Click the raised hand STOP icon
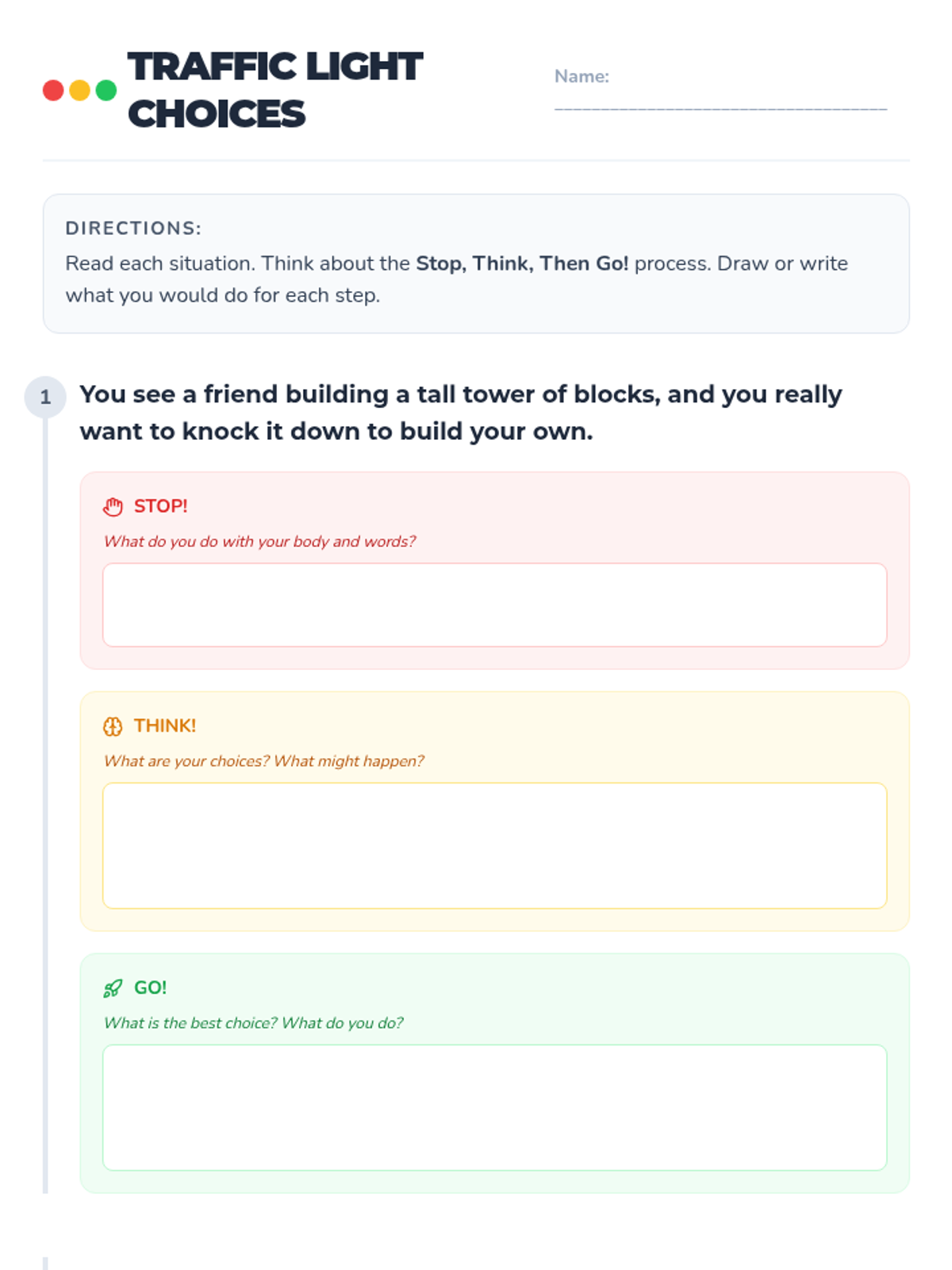 113,506
